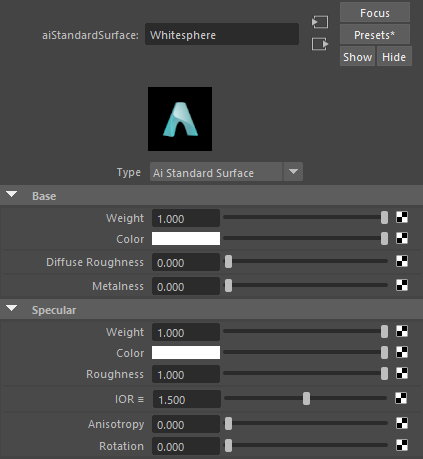Click the Rotation label
The image size is (423, 459).
121,446
